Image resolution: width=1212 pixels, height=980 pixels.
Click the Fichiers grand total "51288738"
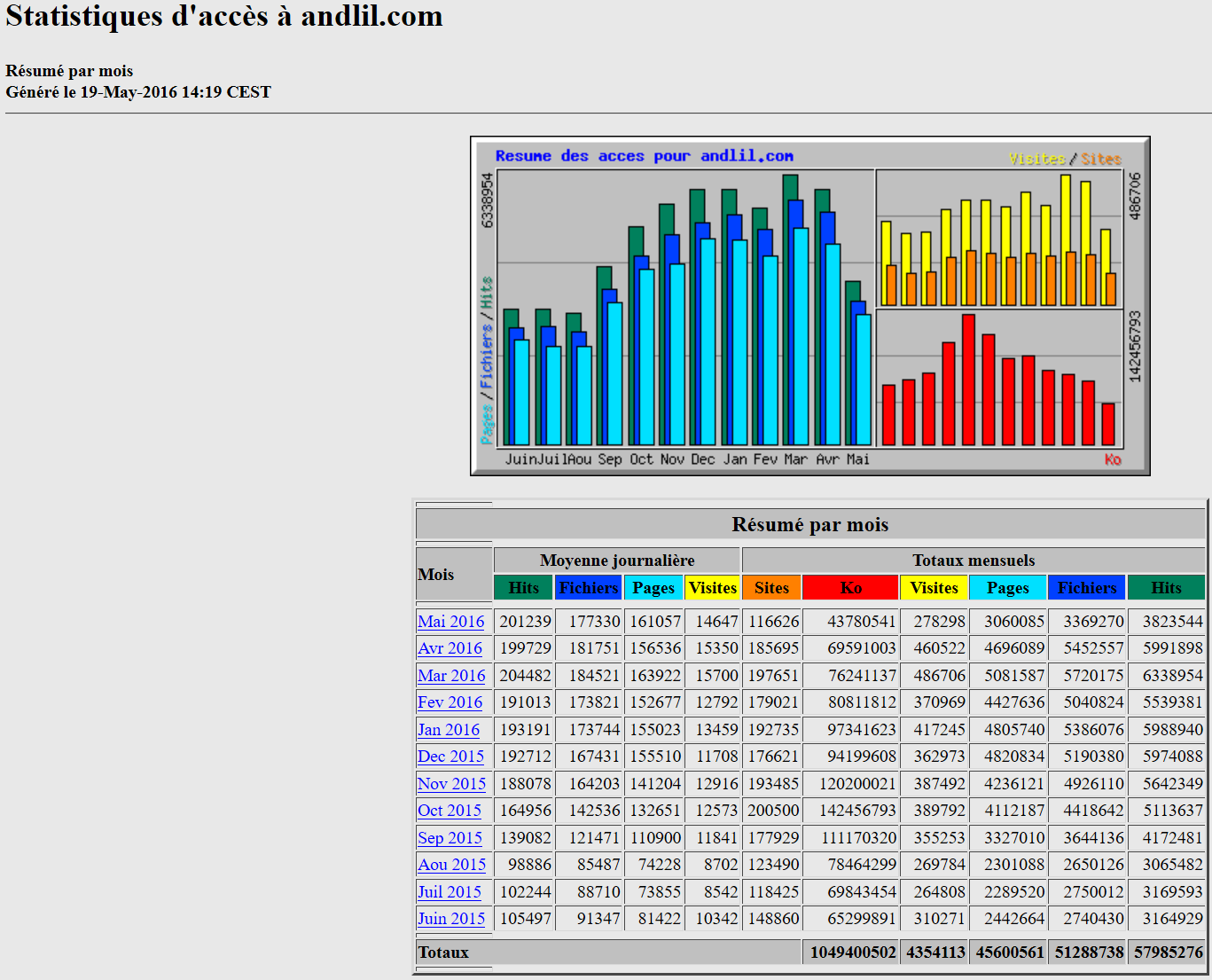pos(1089,953)
